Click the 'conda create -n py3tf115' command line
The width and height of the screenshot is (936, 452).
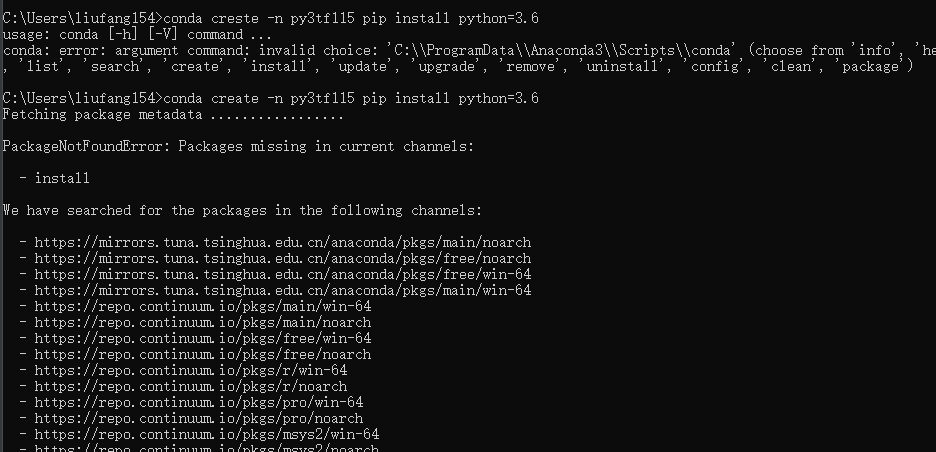[270, 99]
